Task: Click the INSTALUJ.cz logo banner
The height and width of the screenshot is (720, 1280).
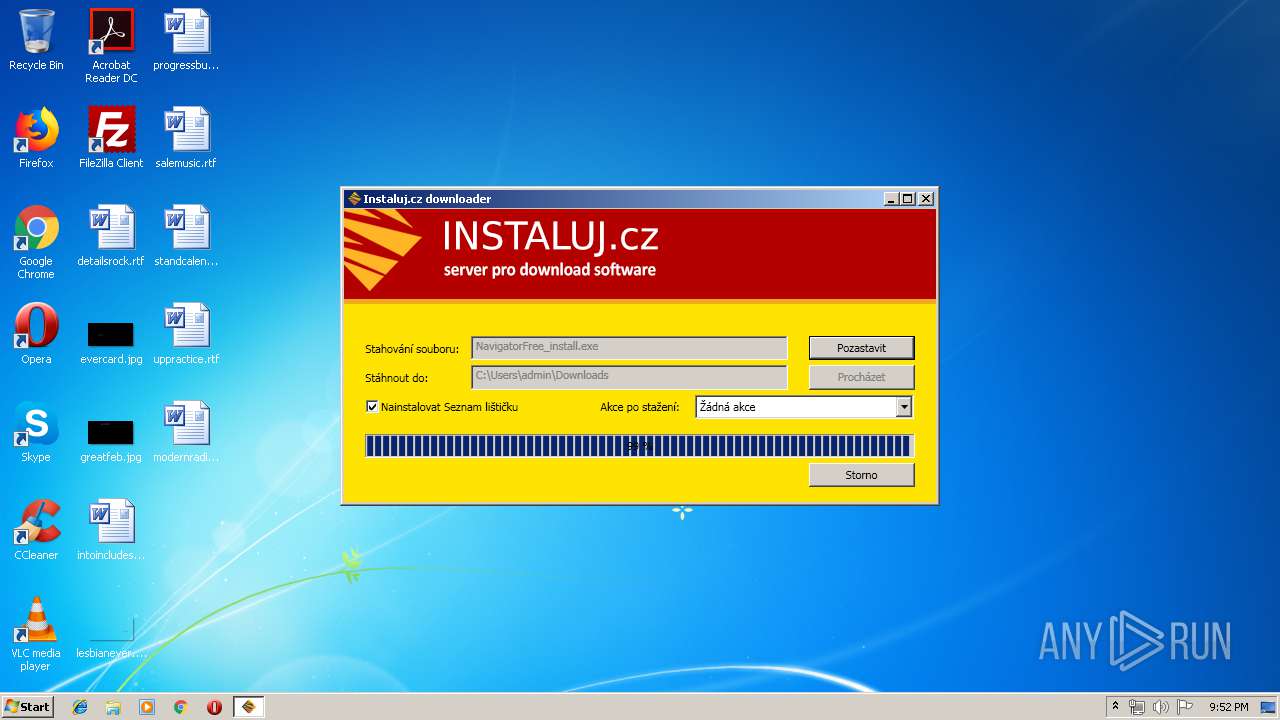Action: pos(639,254)
